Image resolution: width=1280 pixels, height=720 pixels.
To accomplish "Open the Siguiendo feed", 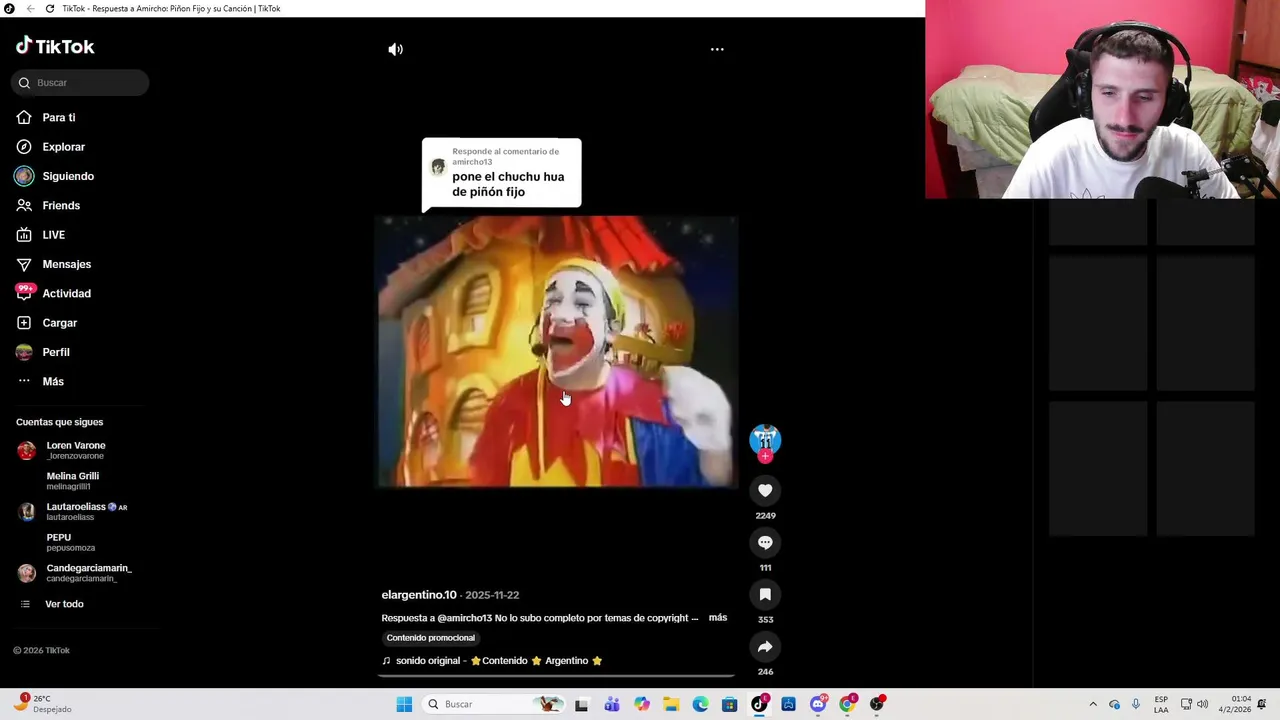I will coord(68,176).
